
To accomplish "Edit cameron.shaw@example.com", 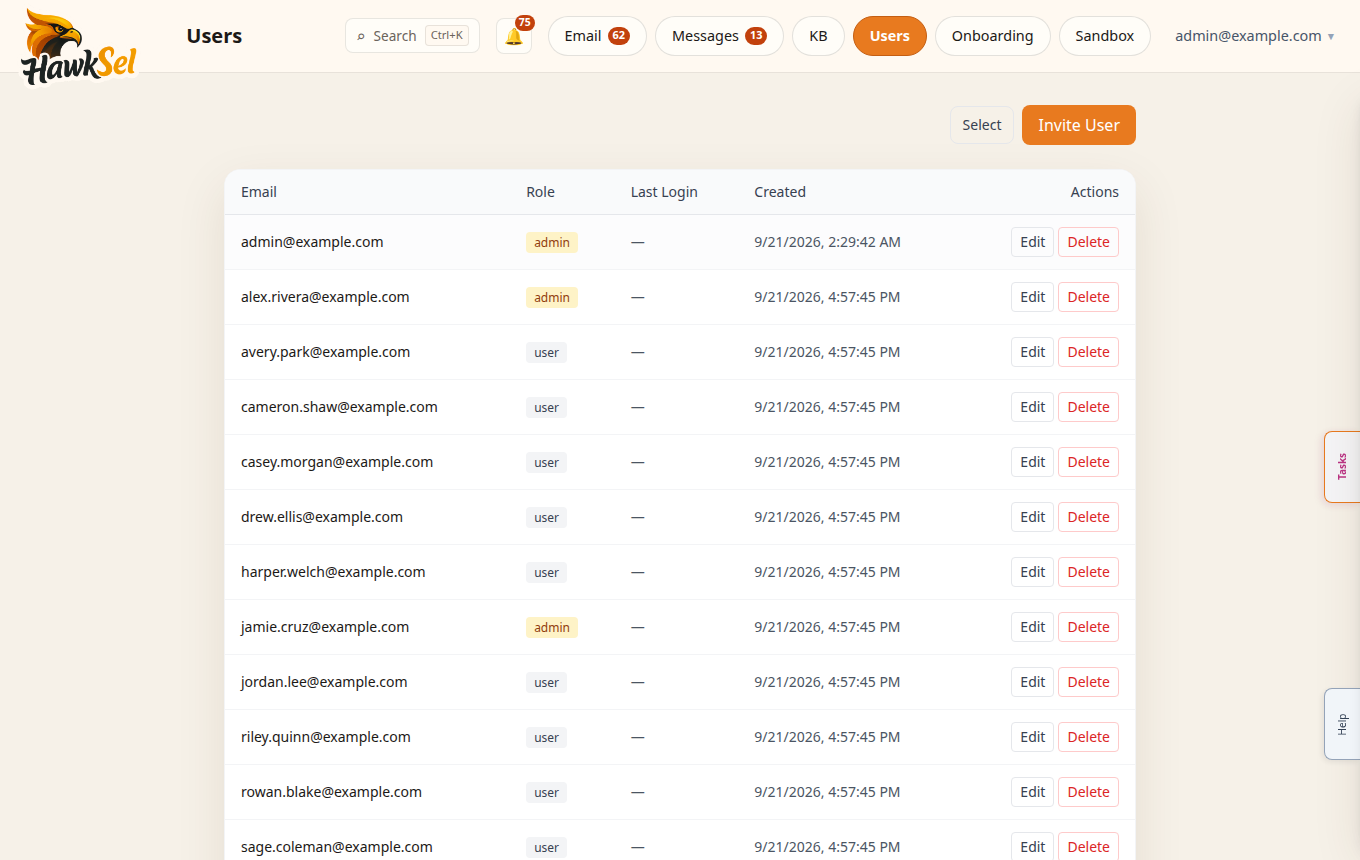I will [x=1033, y=407].
